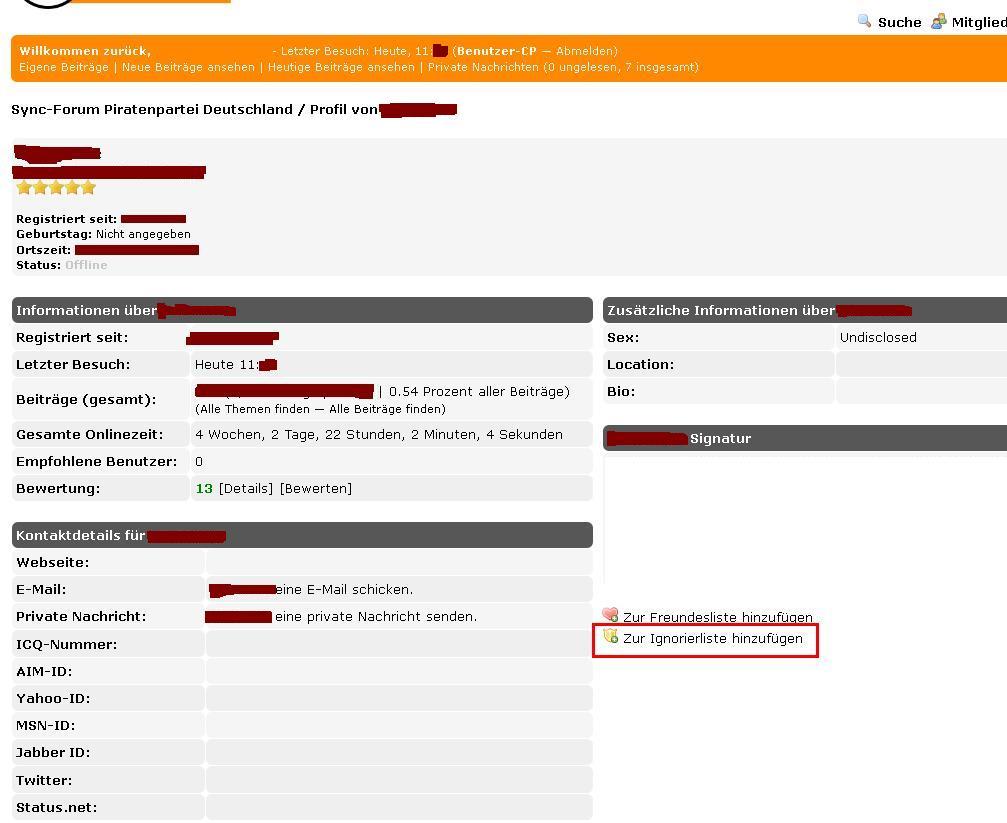
Task: Open the Suche link
Action: coord(899,22)
